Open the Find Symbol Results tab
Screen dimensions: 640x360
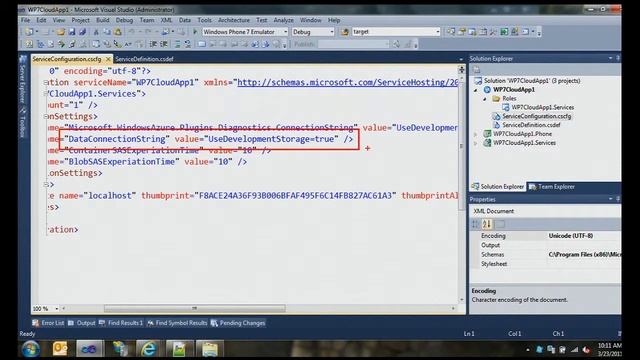tap(177, 323)
